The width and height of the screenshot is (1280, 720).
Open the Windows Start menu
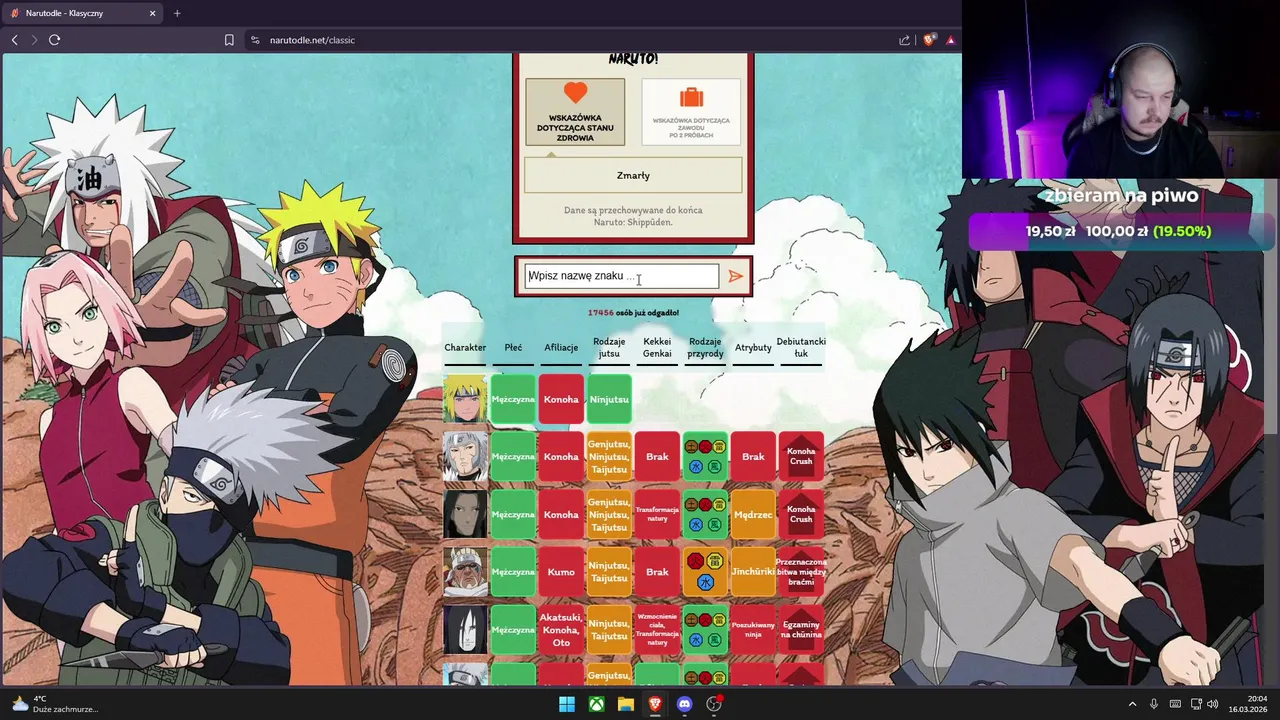[x=567, y=704]
